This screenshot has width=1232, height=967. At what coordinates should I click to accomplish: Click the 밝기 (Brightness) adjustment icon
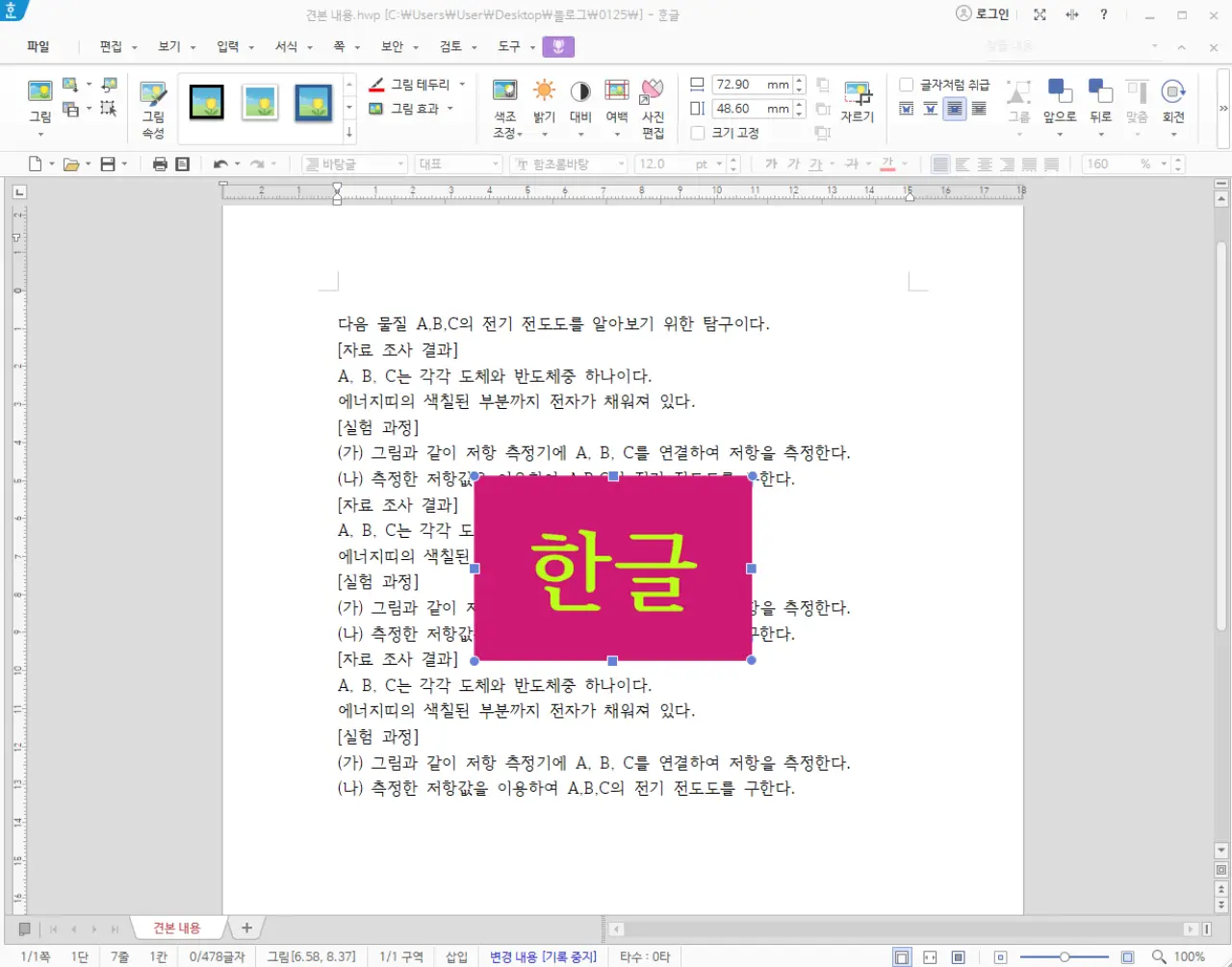pos(544,101)
